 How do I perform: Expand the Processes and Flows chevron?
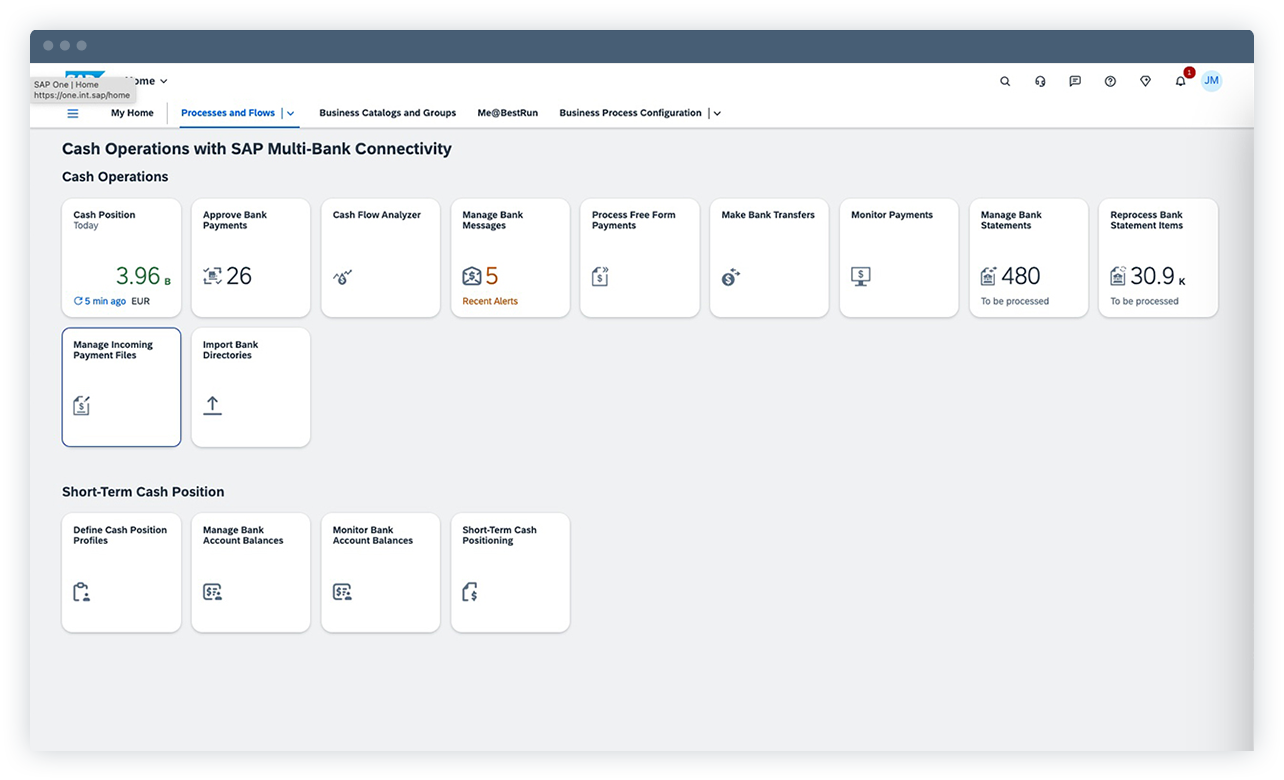click(x=291, y=113)
